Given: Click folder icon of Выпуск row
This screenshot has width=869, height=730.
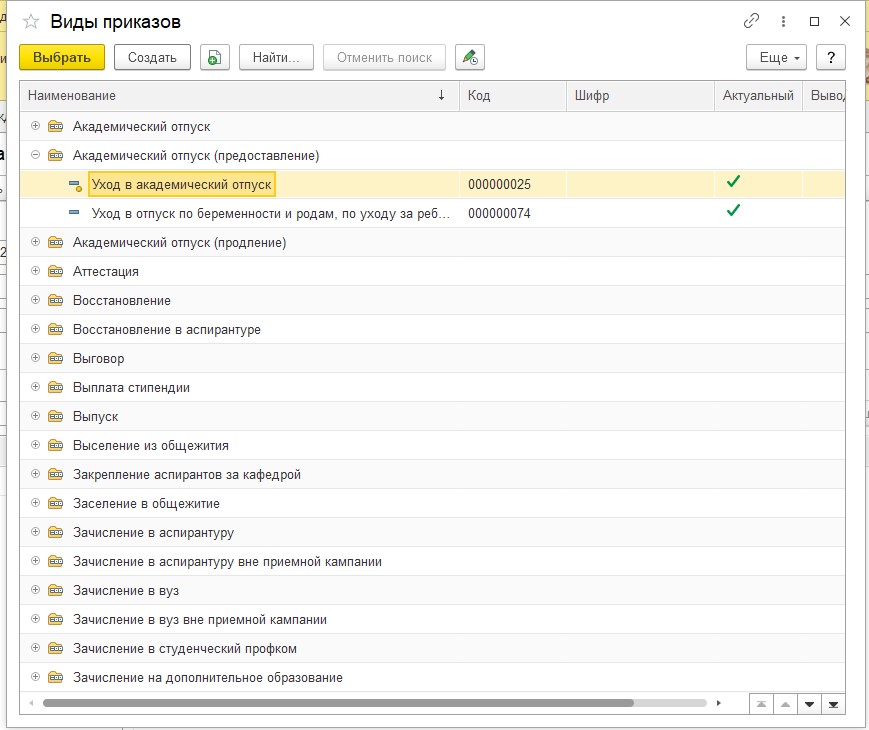Looking at the screenshot, I should point(55,416).
